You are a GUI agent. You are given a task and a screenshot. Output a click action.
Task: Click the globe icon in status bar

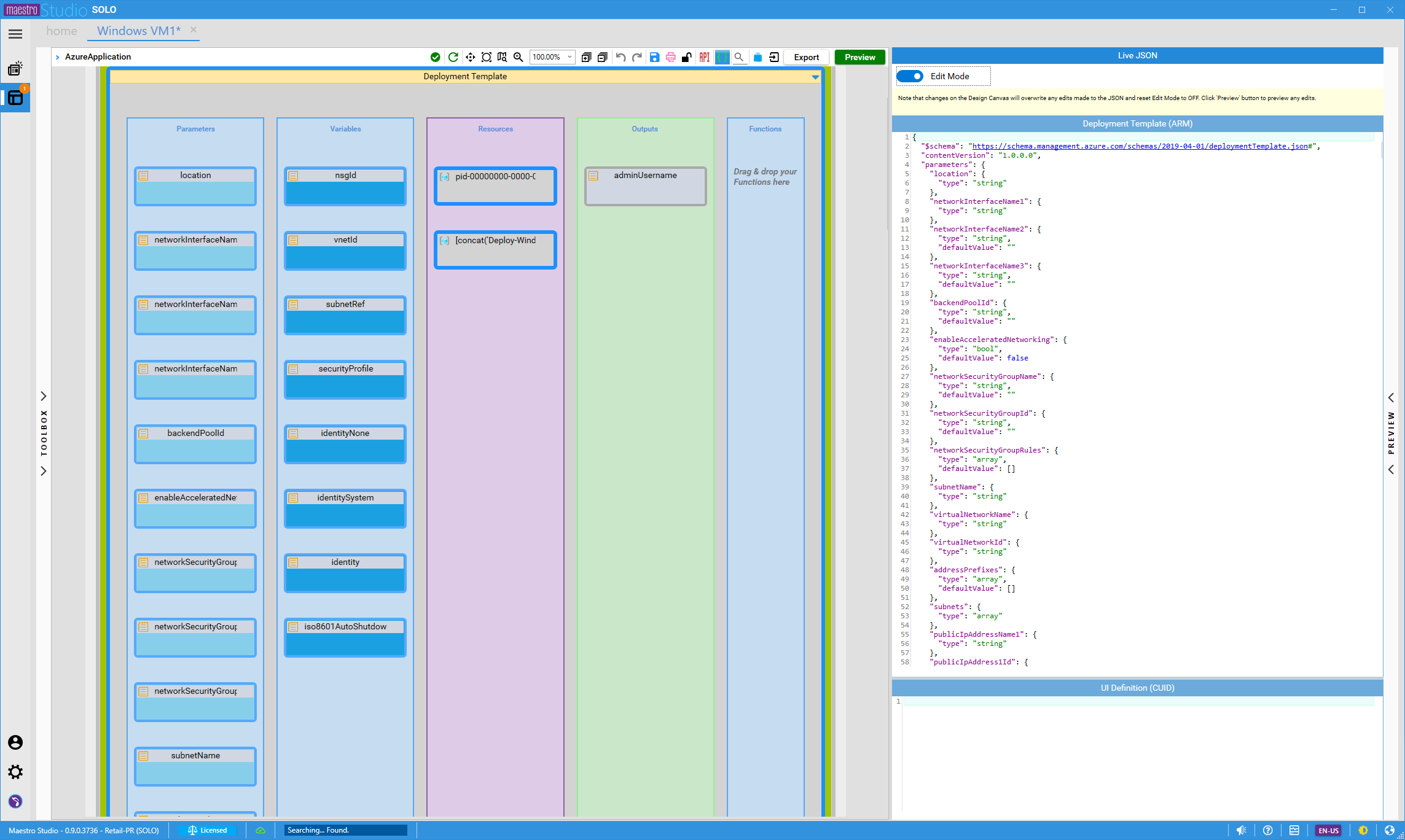tap(1390, 830)
